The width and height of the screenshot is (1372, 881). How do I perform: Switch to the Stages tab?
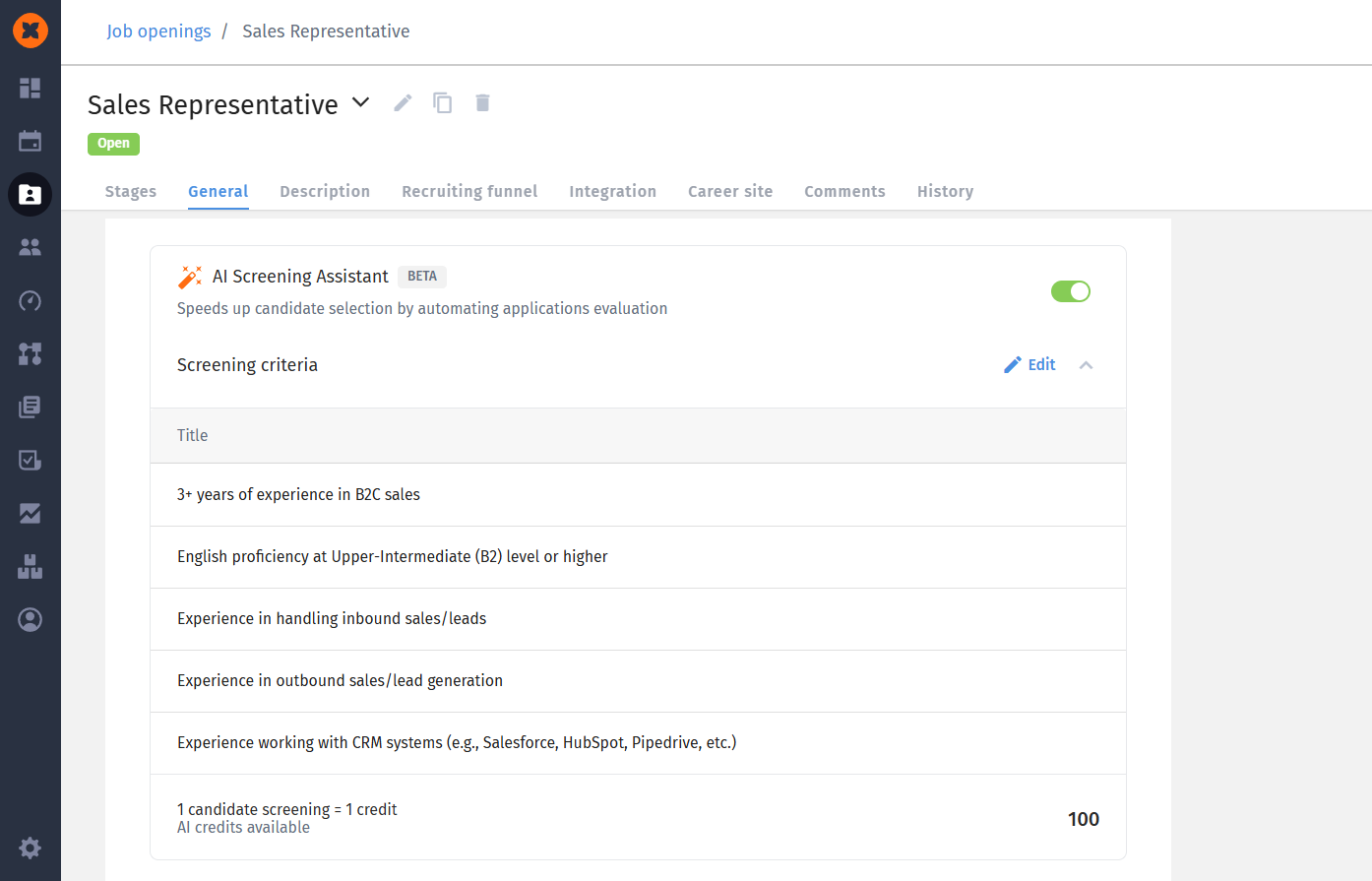coord(131,191)
